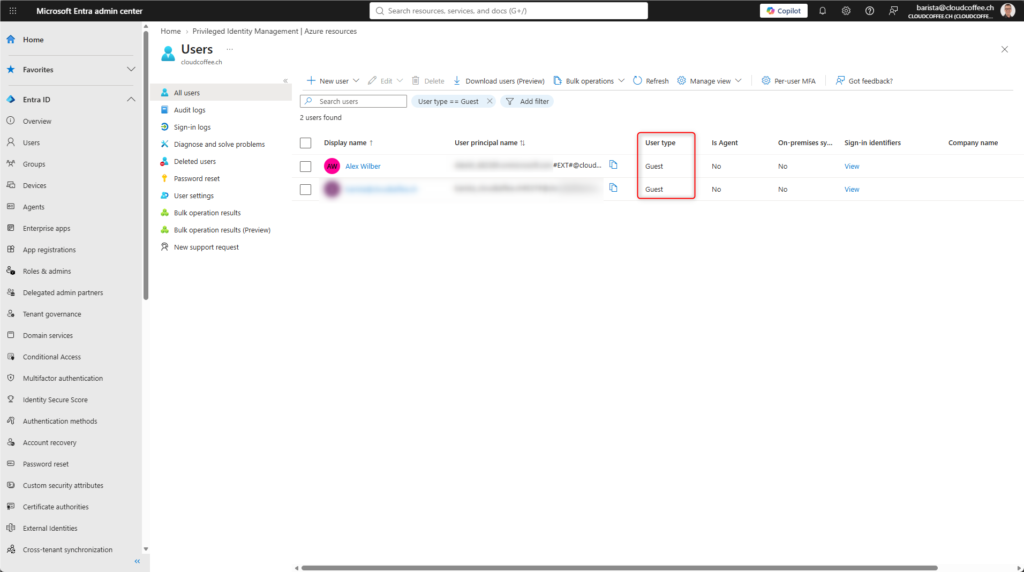Click Delete in the toolbar
The image size is (1024, 572).
[428, 81]
